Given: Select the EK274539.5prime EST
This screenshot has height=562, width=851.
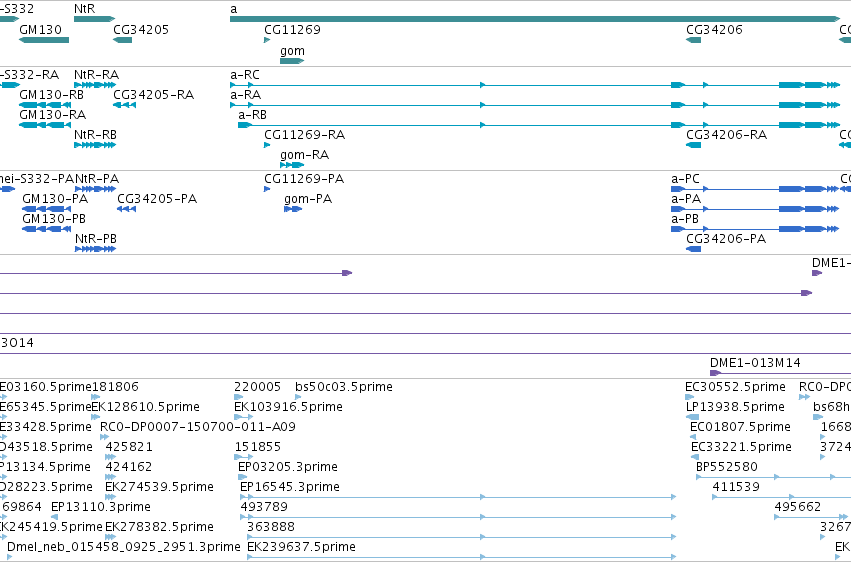Looking at the screenshot, I should point(111,497).
